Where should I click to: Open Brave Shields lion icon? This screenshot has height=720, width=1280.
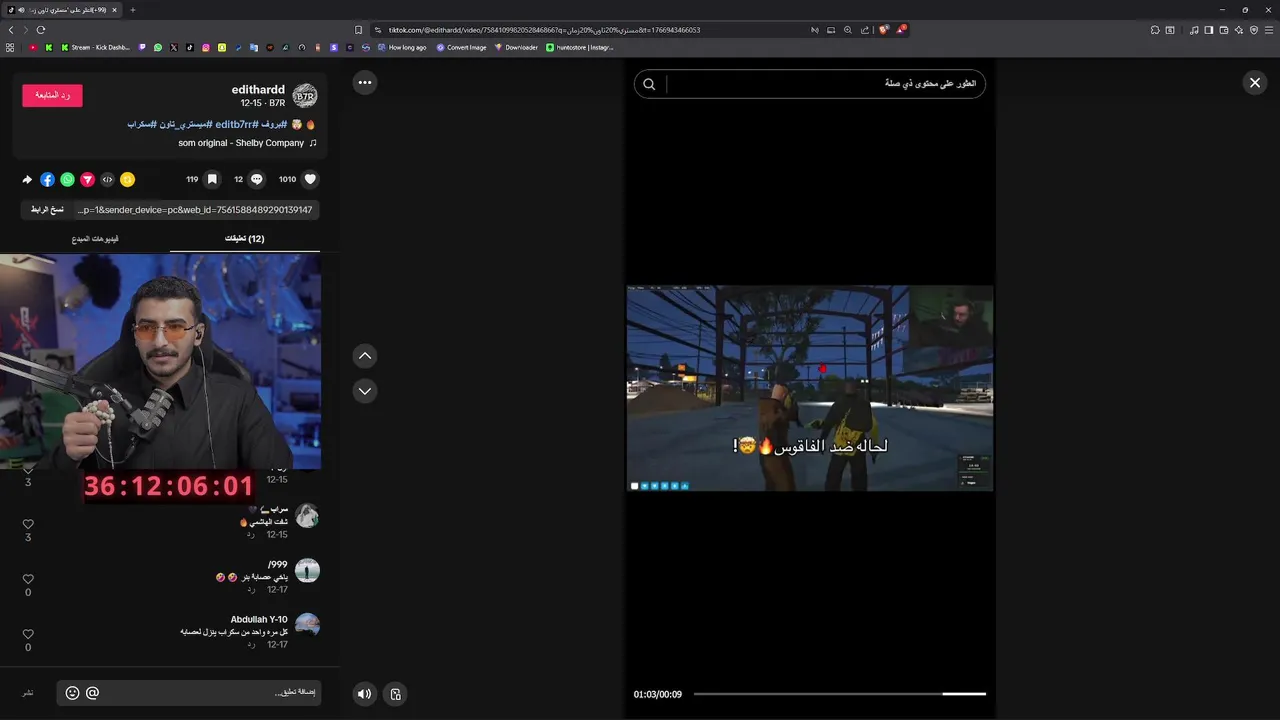point(884,30)
